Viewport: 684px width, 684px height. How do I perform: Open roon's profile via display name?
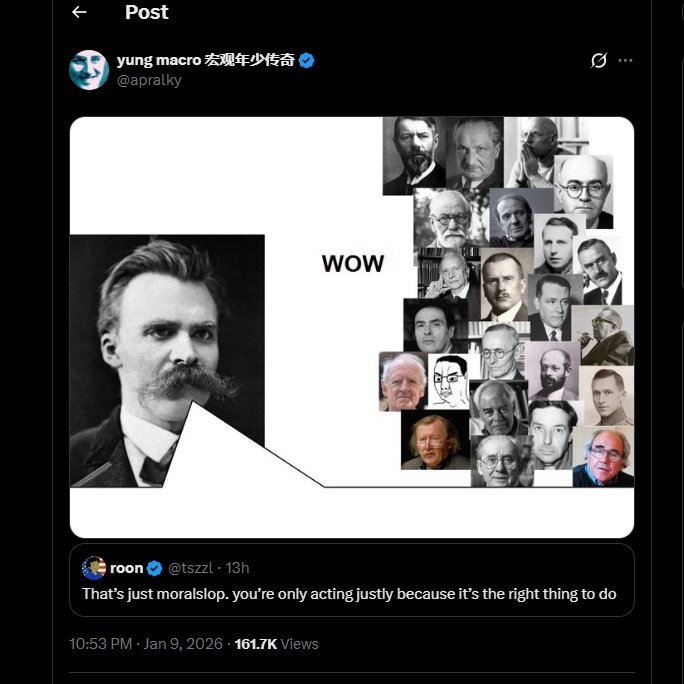coord(127,568)
